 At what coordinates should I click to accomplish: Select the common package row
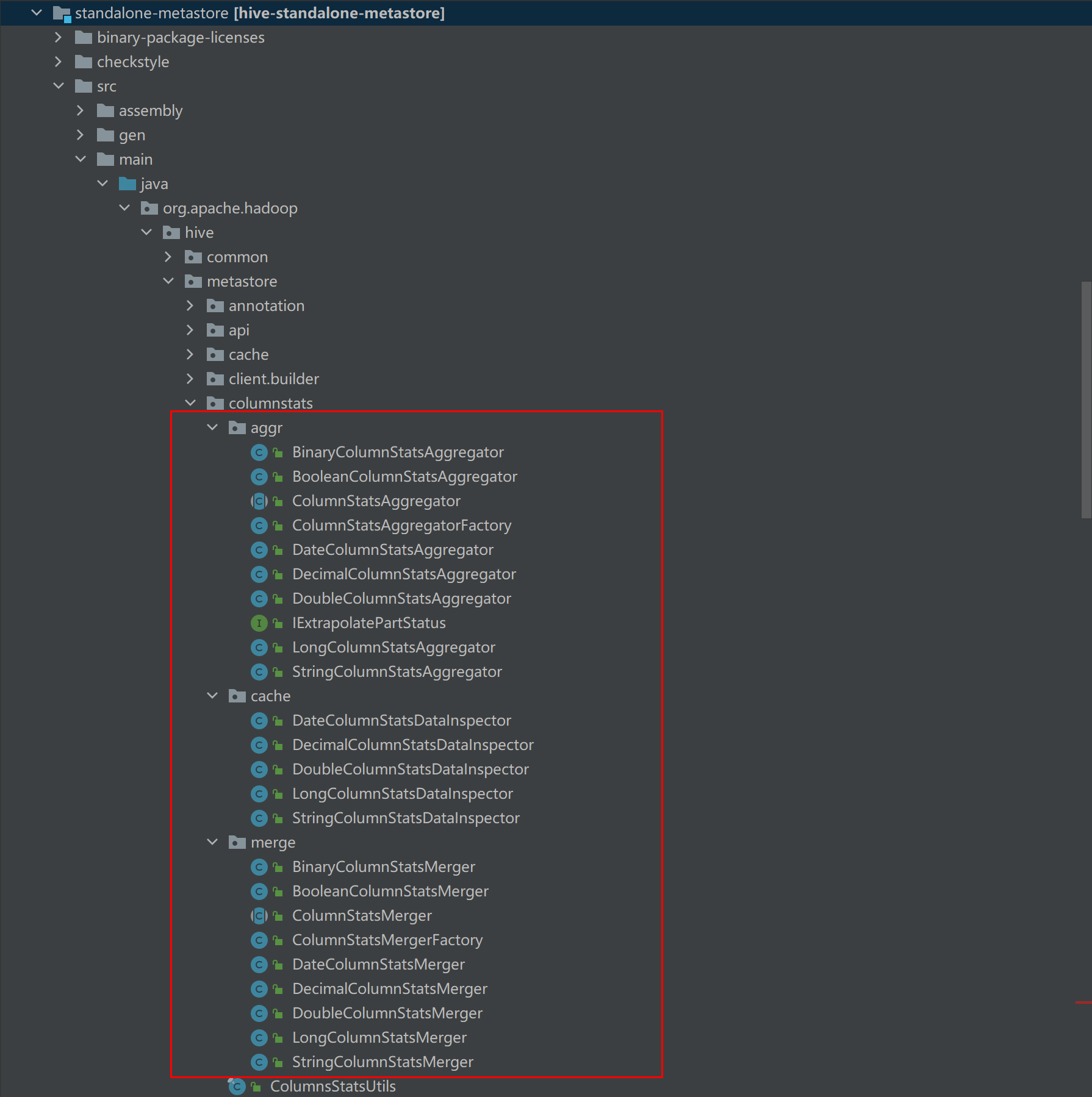tap(546, 257)
